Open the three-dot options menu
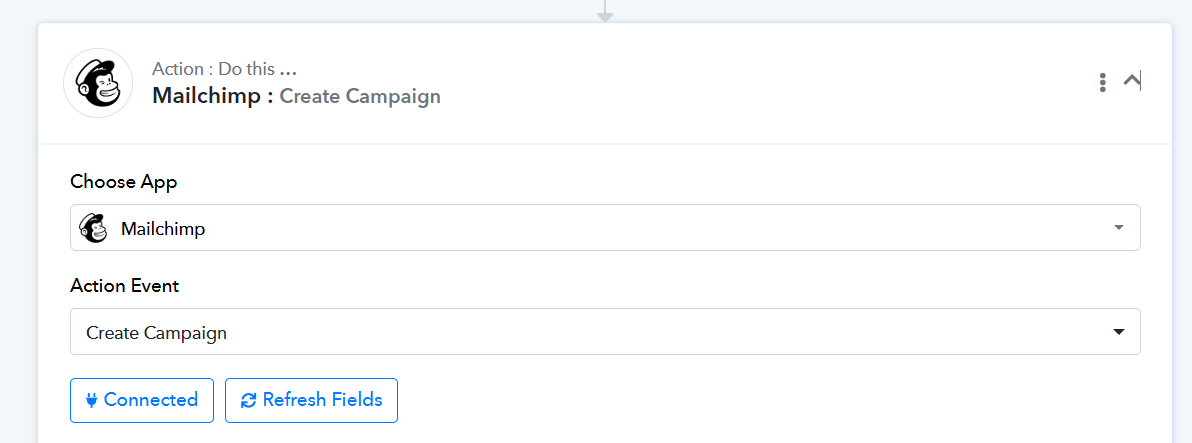 point(1102,83)
